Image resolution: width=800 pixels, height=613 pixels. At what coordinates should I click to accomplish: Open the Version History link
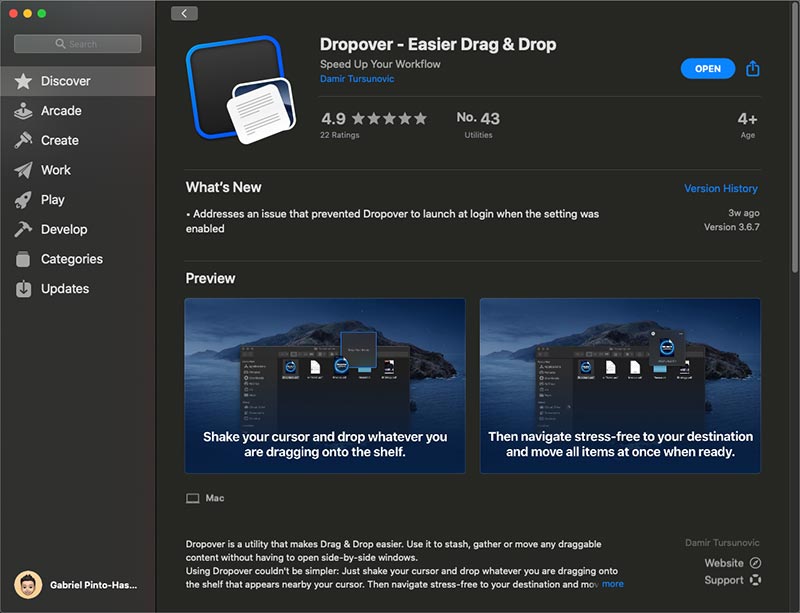click(x=720, y=188)
